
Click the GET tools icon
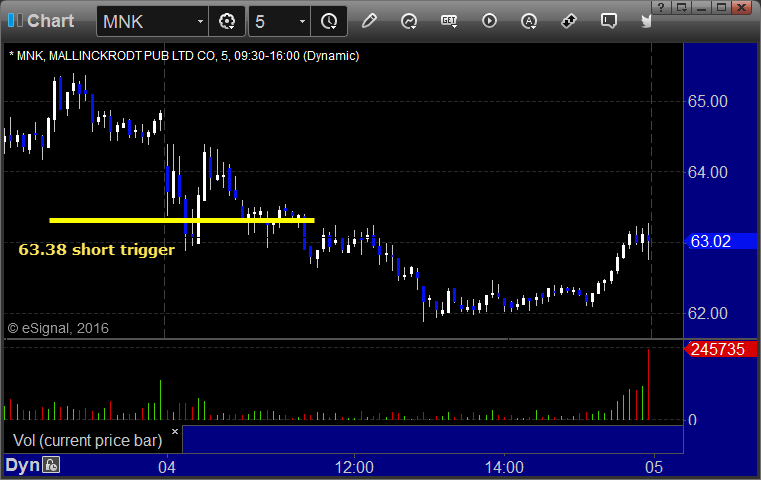(x=449, y=21)
